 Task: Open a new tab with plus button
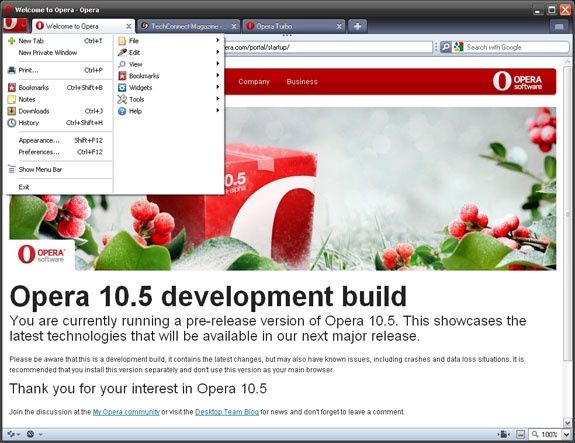(x=357, y=26)
